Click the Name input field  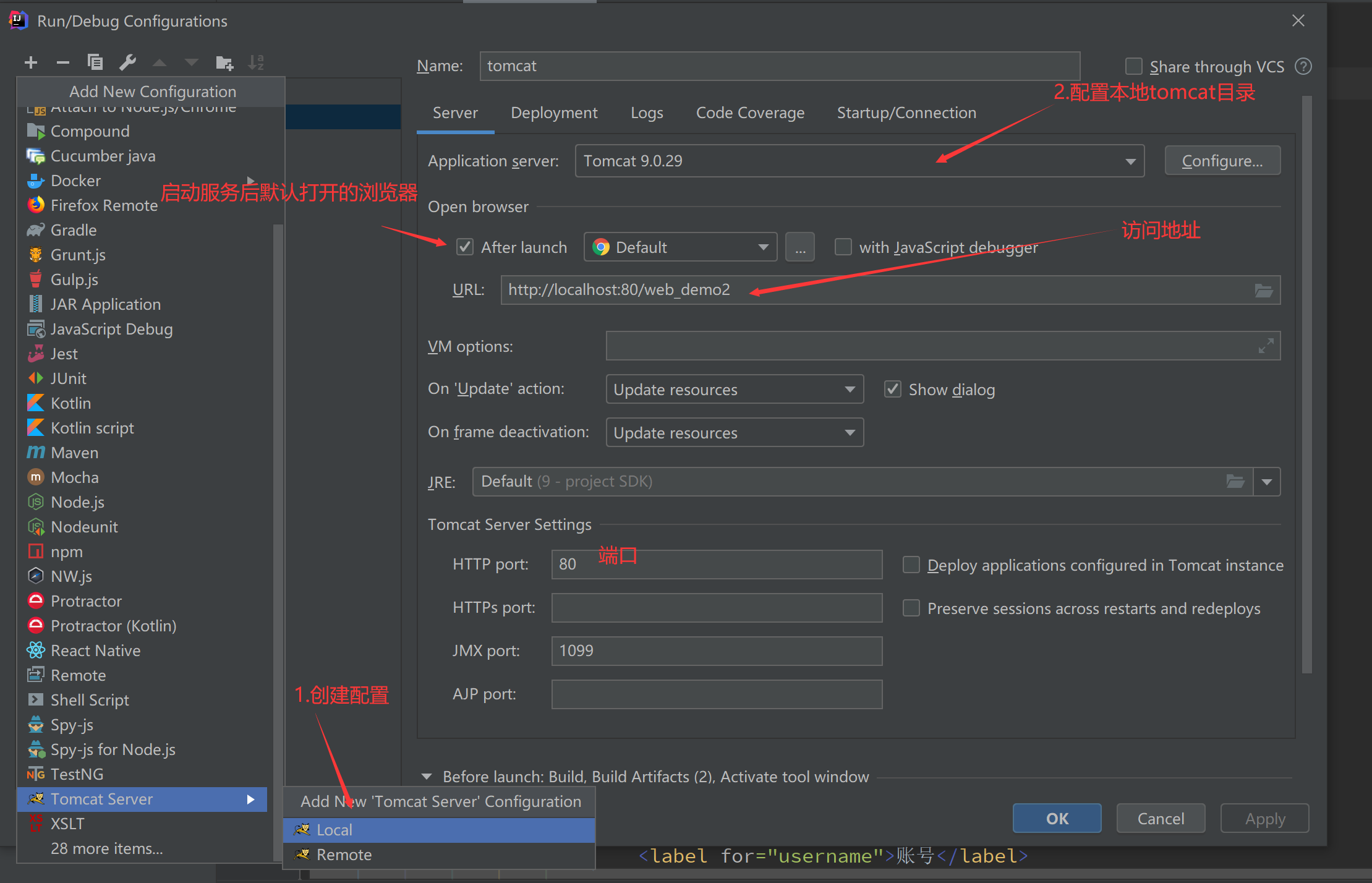780,66
